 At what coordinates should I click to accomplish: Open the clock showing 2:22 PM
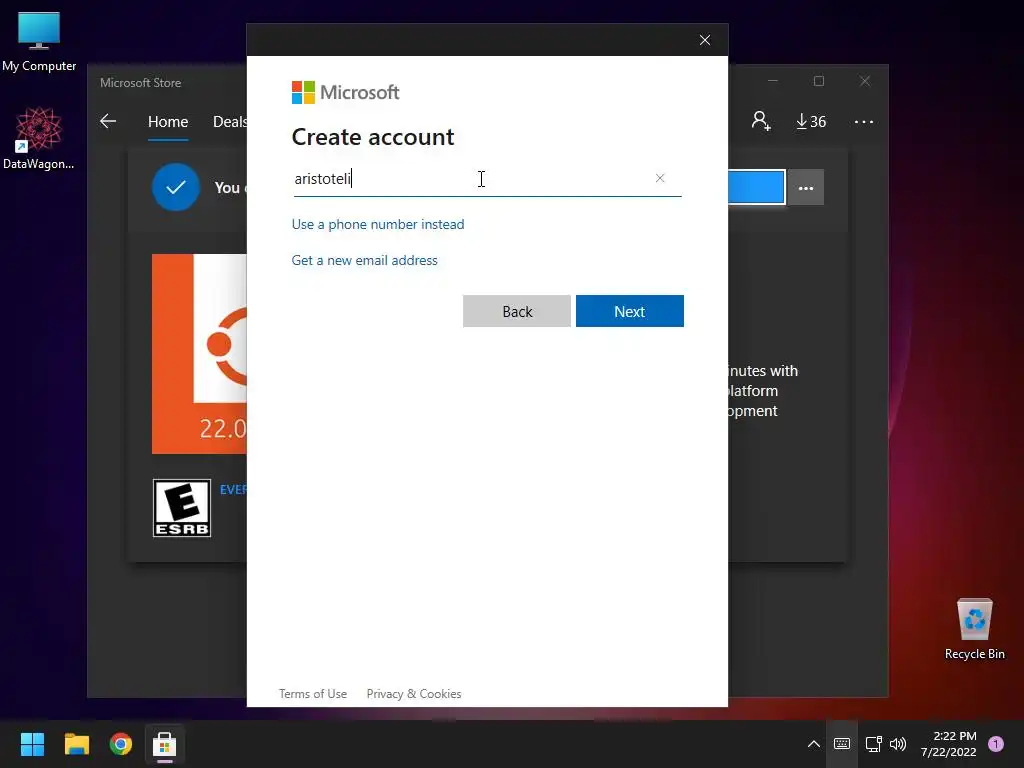[948, 744]
